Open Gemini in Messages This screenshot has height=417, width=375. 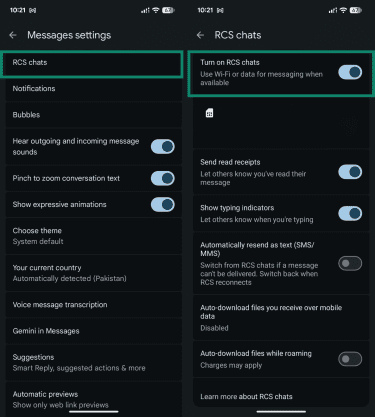tap(94, 331)
